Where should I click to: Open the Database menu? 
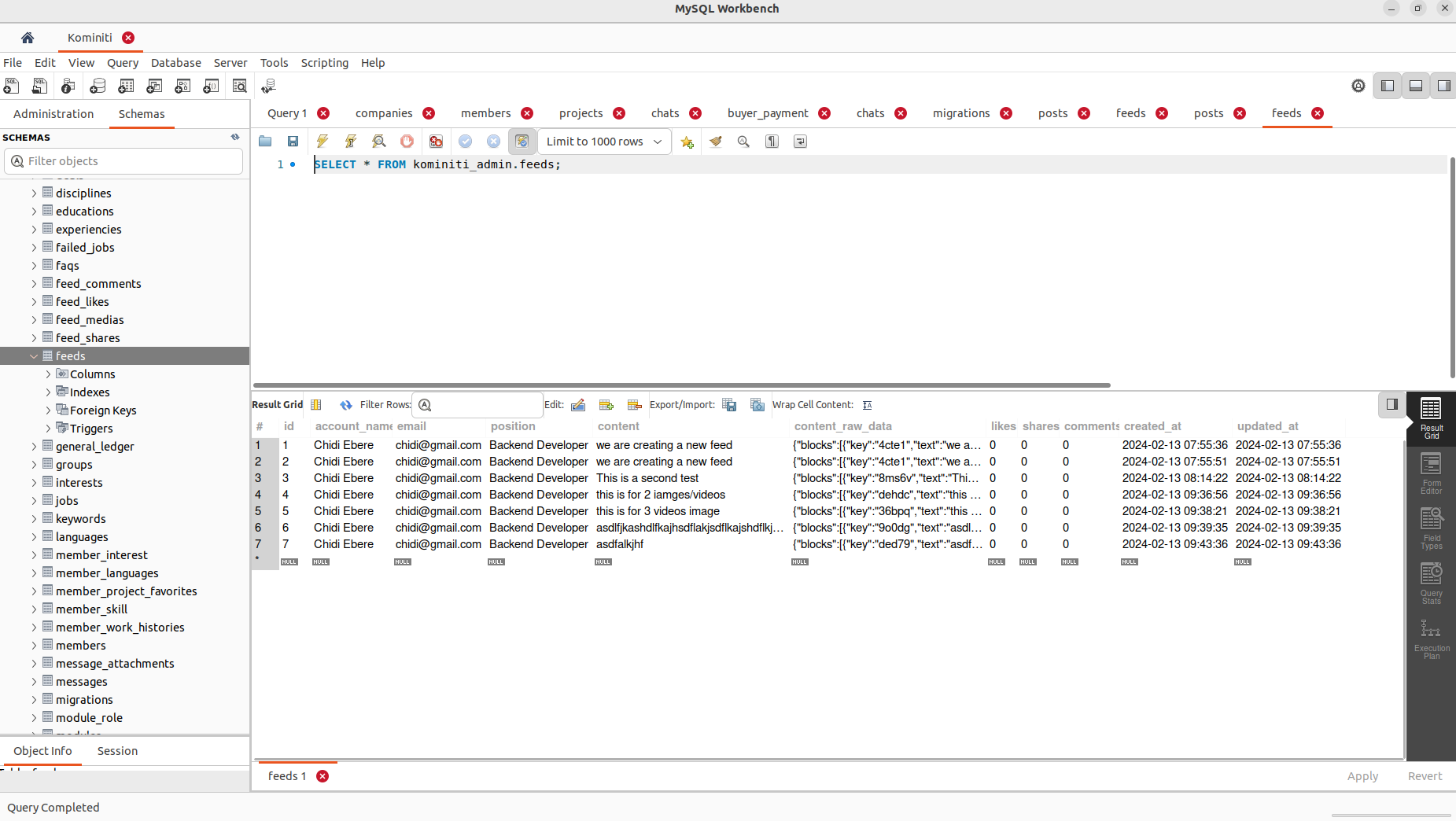(x=175, y=63)
